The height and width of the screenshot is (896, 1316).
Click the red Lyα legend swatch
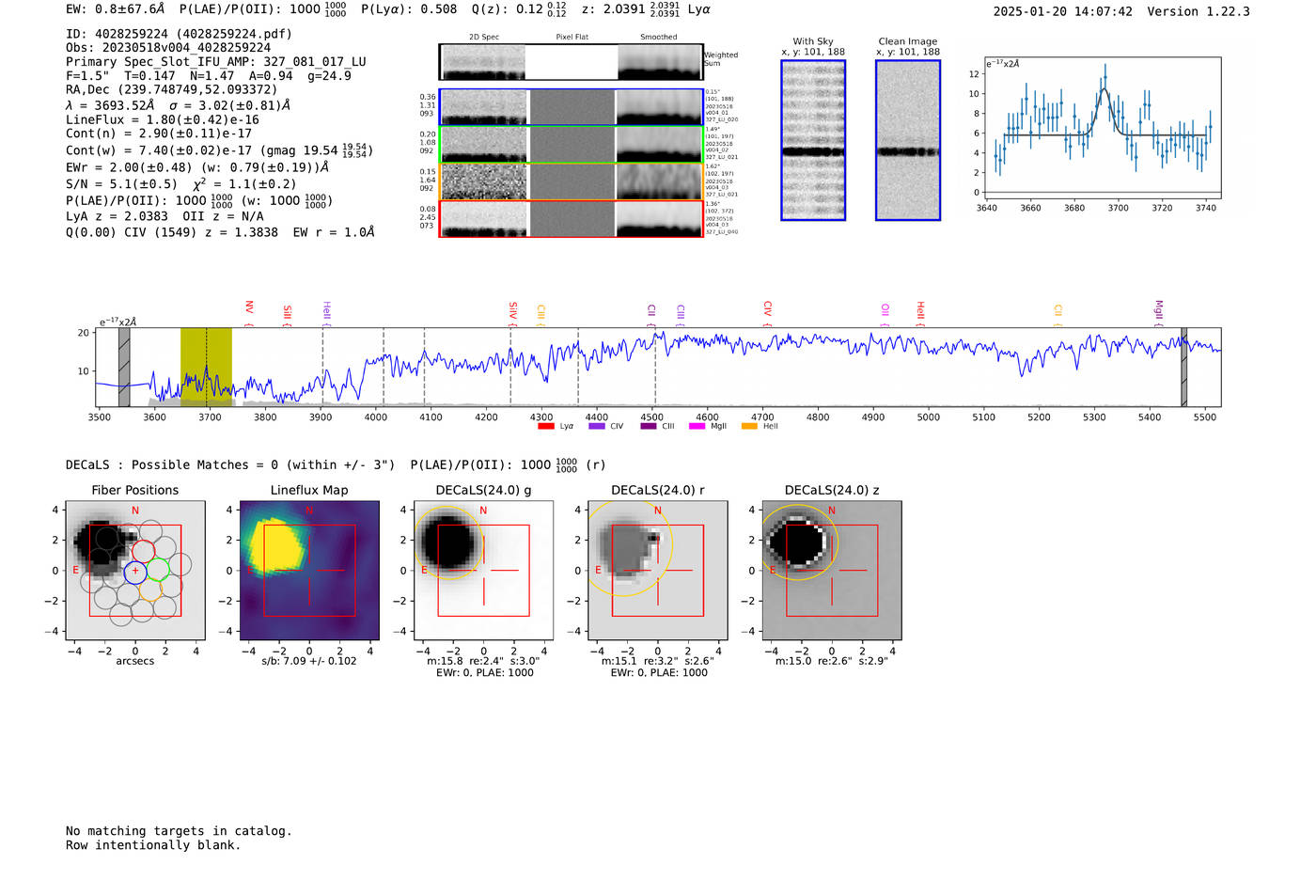(545, 427)
